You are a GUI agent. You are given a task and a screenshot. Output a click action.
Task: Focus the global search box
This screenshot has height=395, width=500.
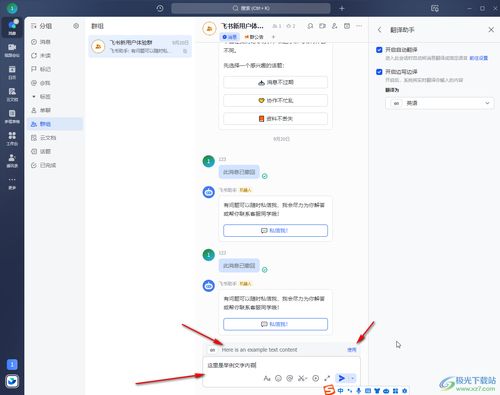click(x=251, y=8)
